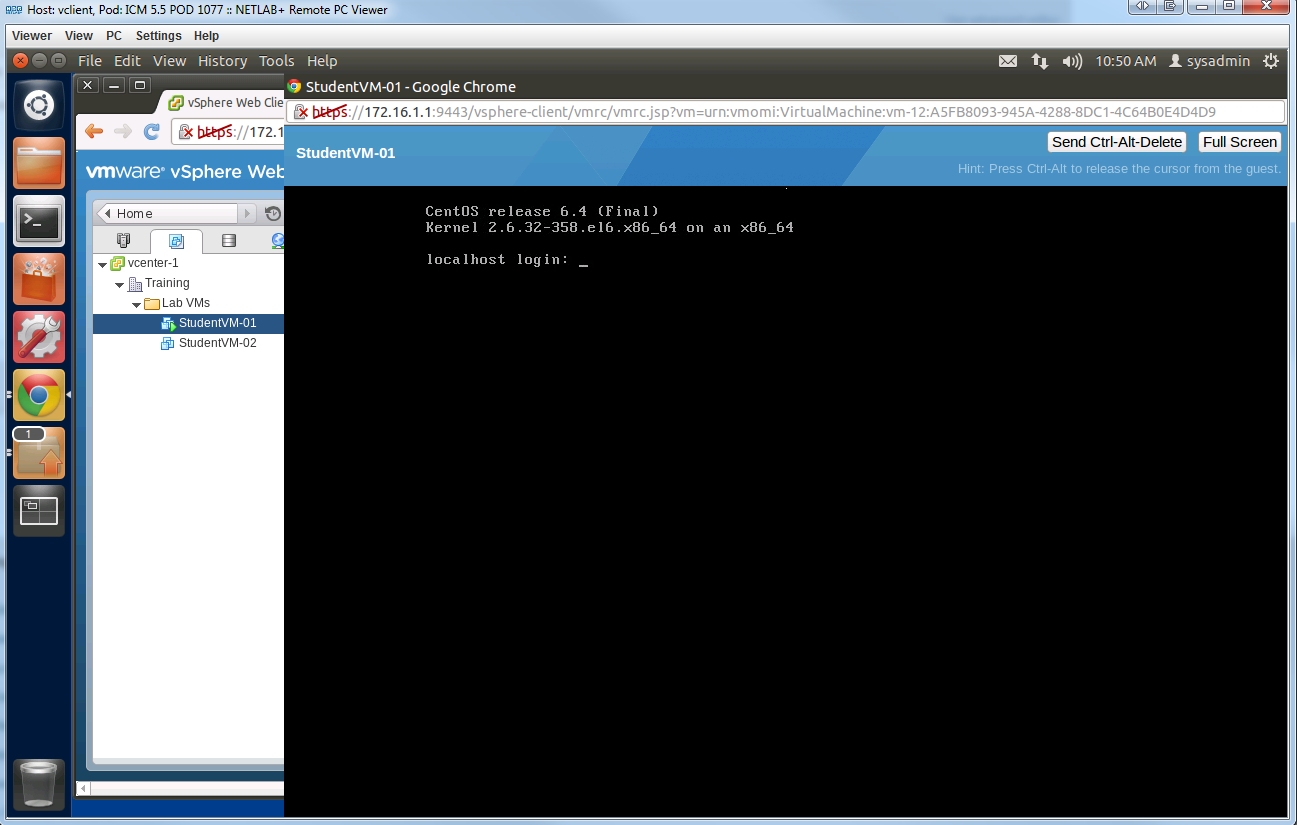This screenshot has height=825, width=1297.
Task: Click the history clock icon beside Home
Action: coord(273,213)
